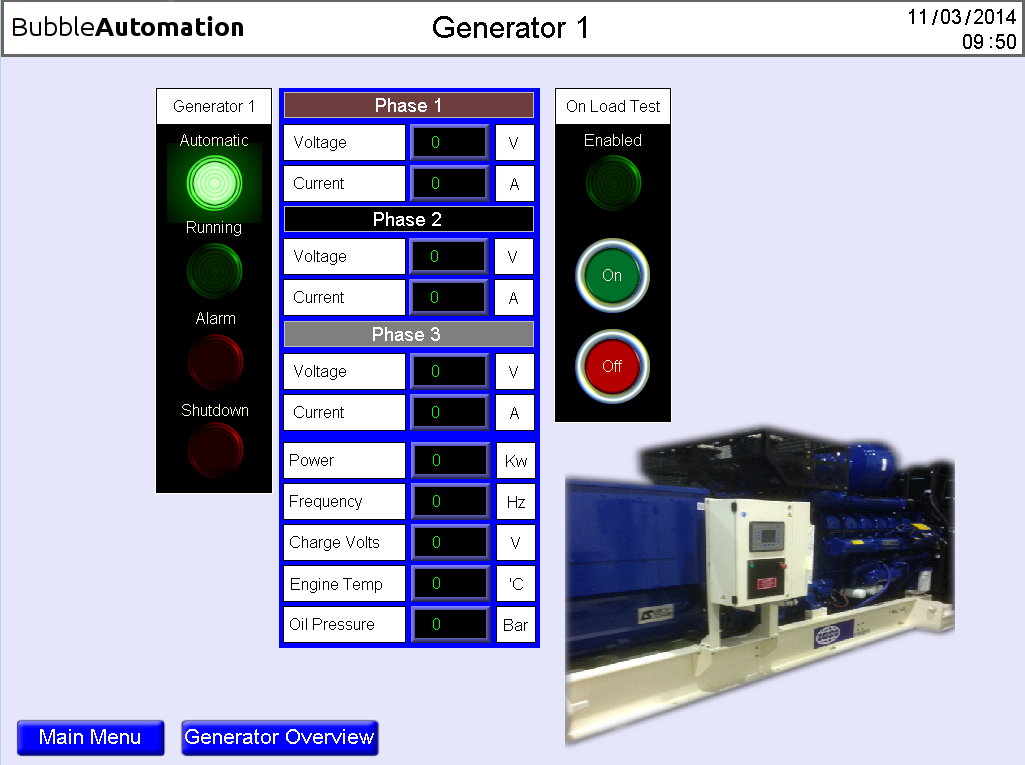Click the Phase 3 Voltage value field

(449, 371)
